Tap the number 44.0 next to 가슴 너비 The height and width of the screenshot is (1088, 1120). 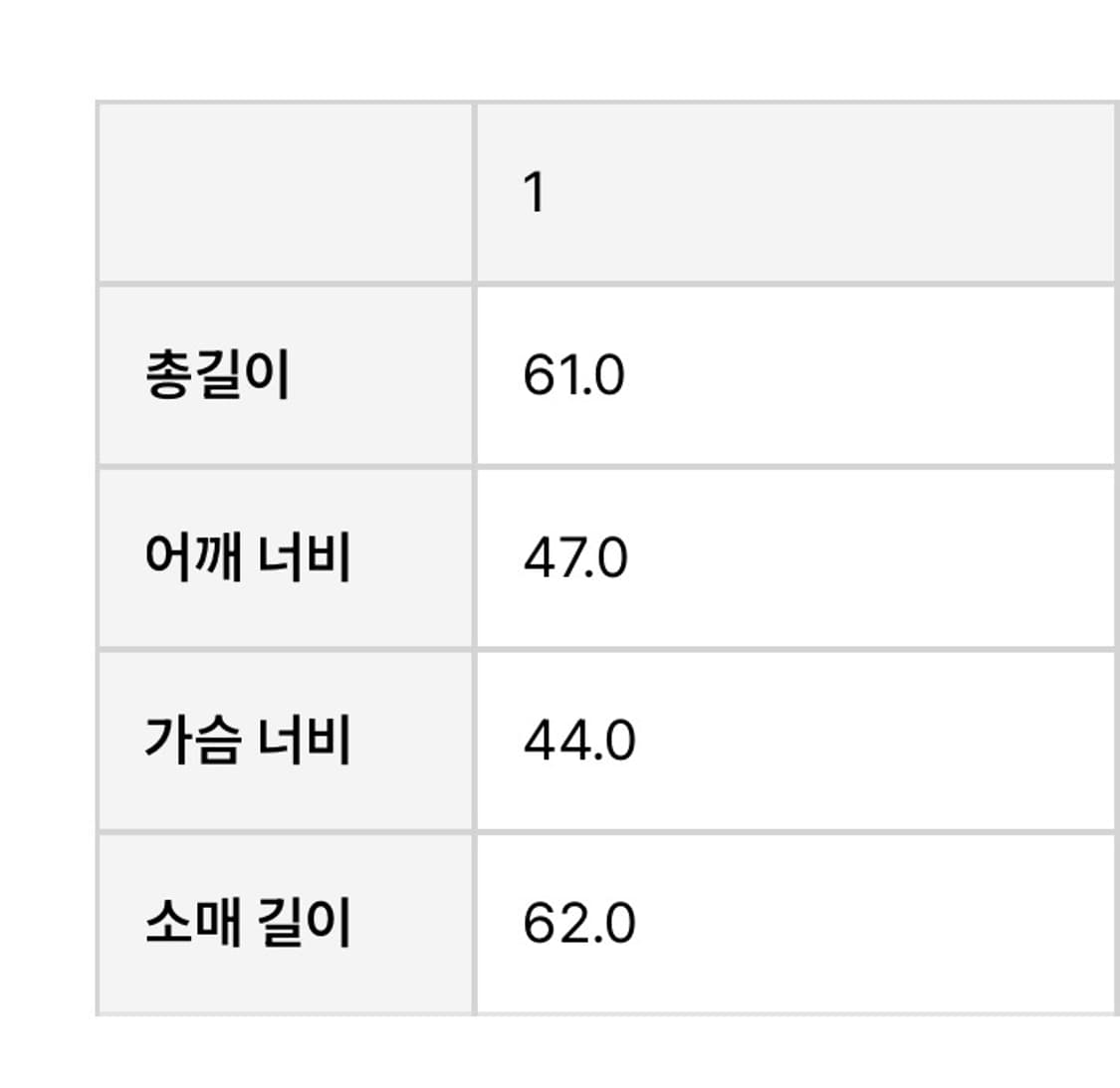(578, 741)
